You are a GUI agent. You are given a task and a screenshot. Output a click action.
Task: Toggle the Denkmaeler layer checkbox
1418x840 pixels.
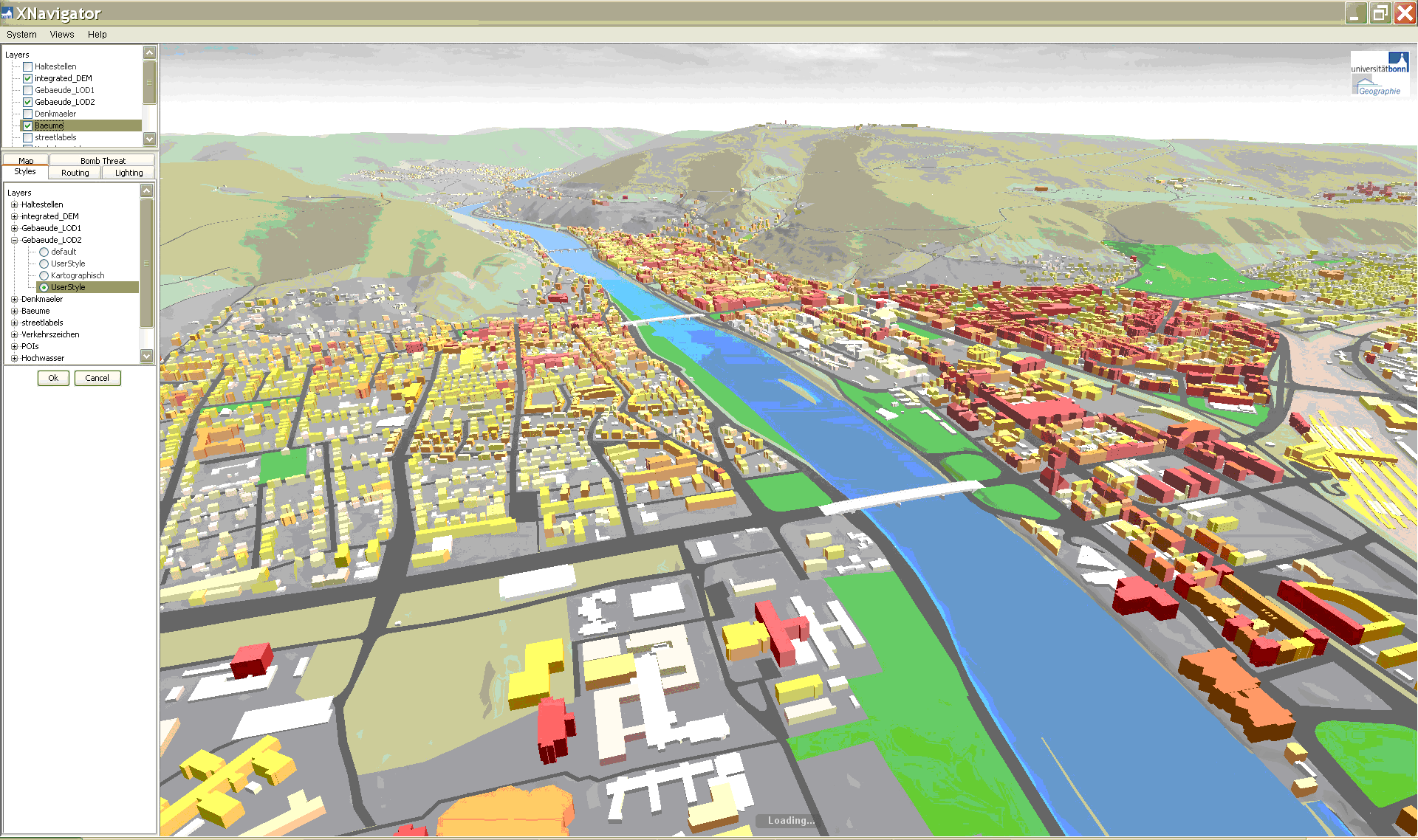click(28, 114)
